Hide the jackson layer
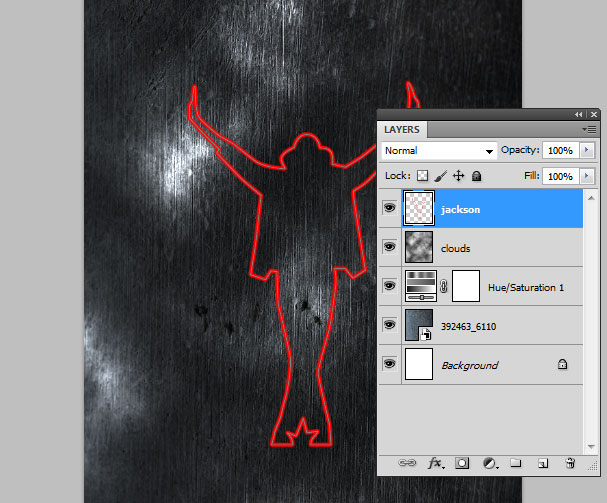607x503 pixels. pyautogui.click(x=389, y=208)
